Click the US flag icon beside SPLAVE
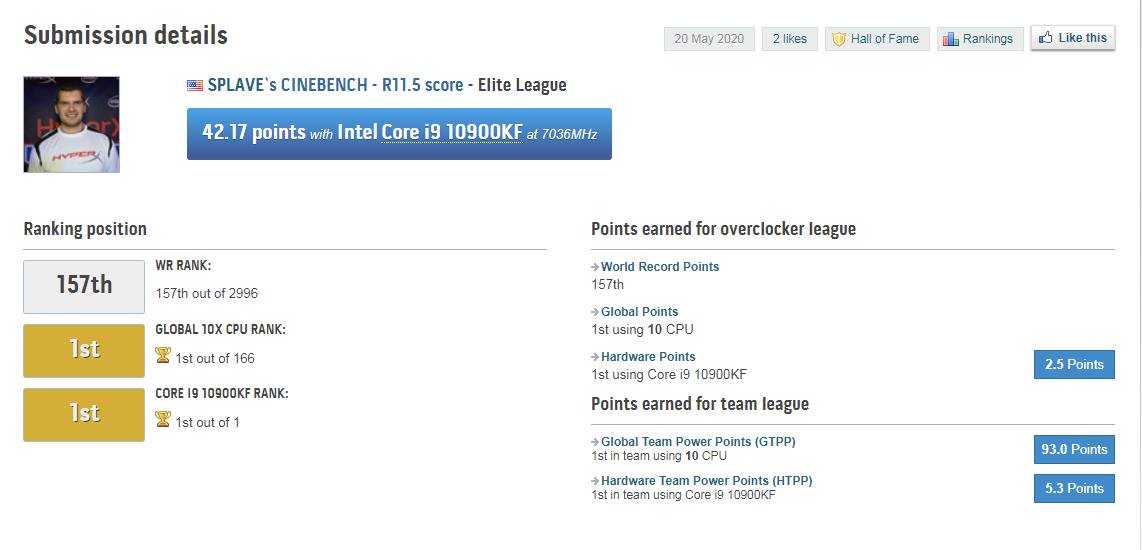This screenshot has width=1142, height=550. [195, 86]
